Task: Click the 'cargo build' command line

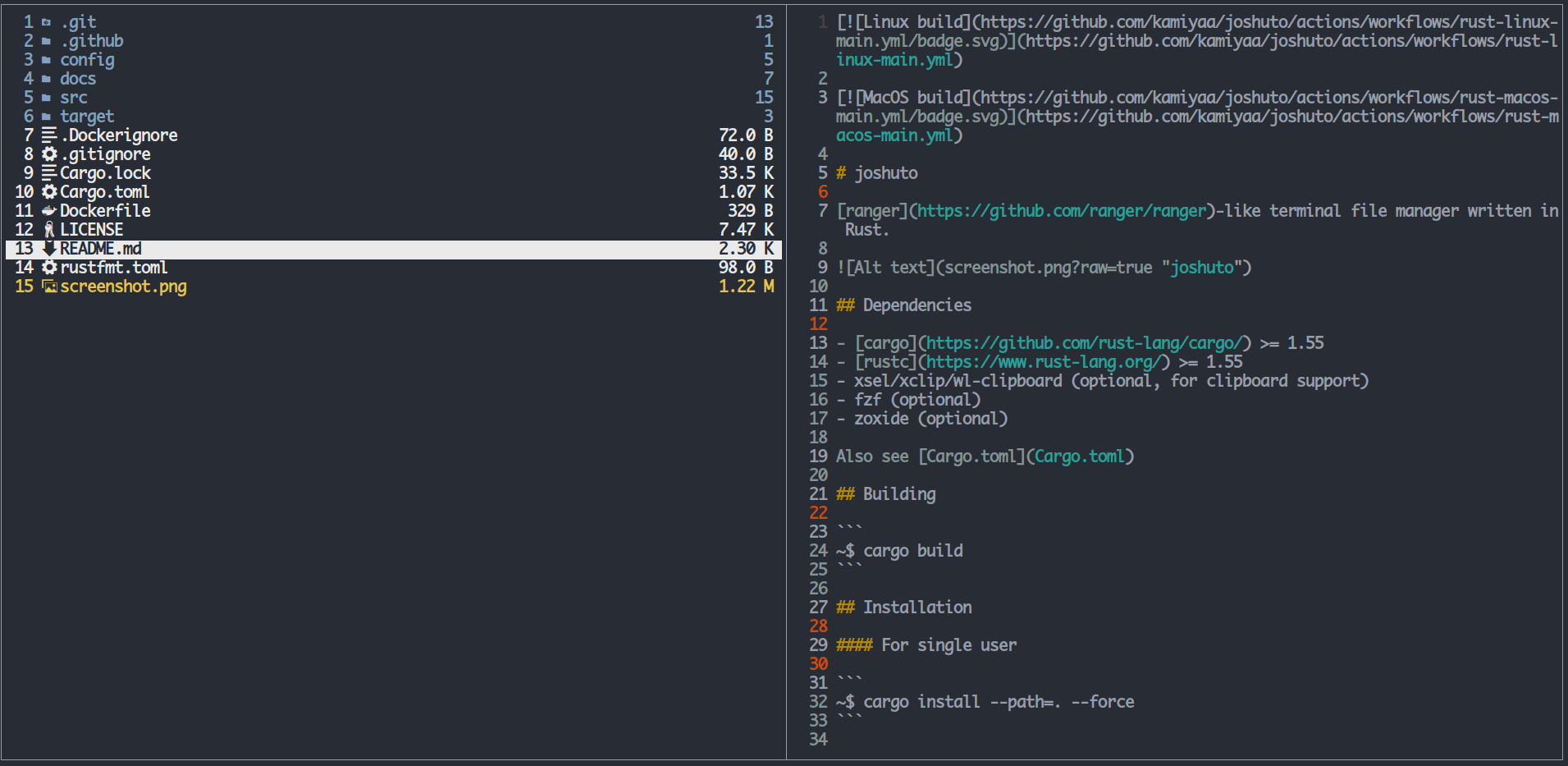Action: tap(900, 551)
